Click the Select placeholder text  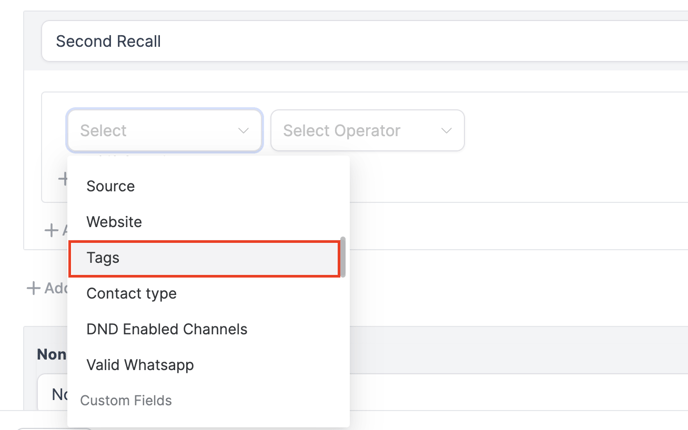coord(103,131)
